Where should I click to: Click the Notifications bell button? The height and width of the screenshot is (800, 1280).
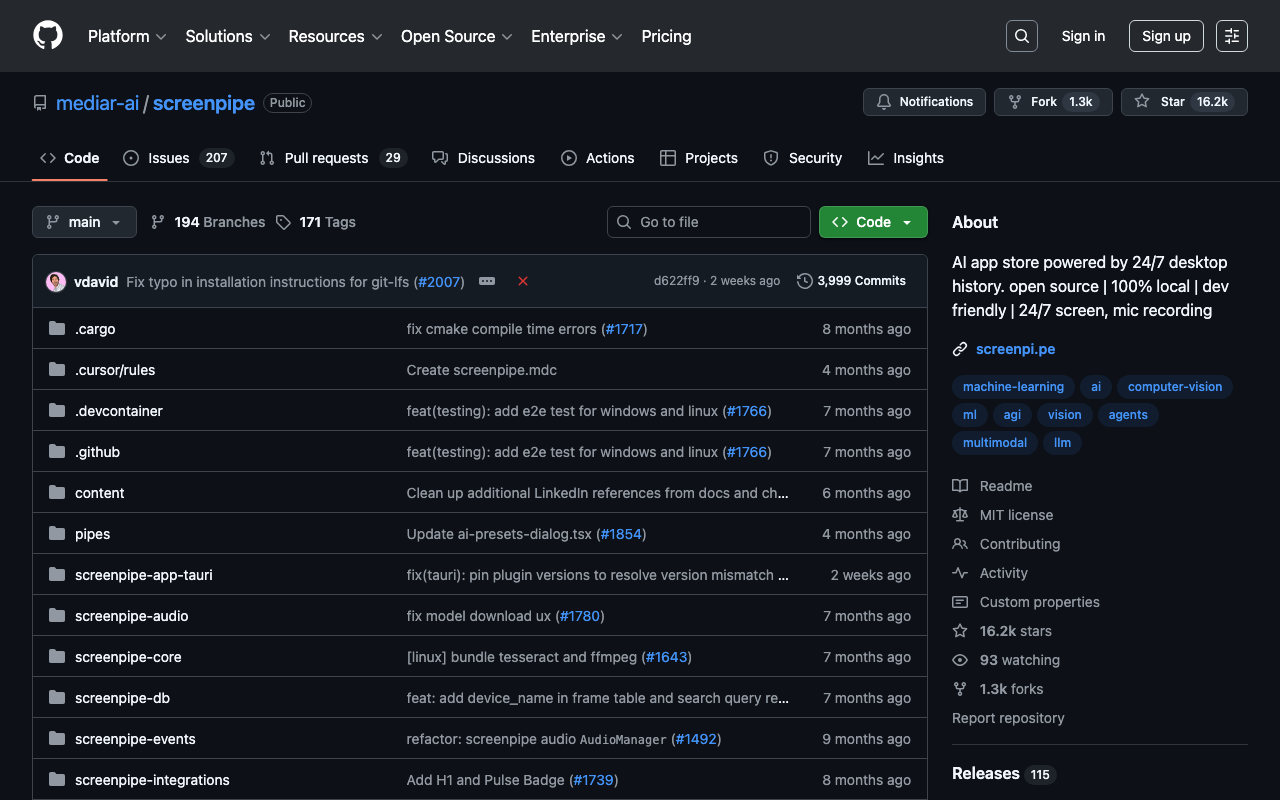pyautogui.click(x=924, y=102)
